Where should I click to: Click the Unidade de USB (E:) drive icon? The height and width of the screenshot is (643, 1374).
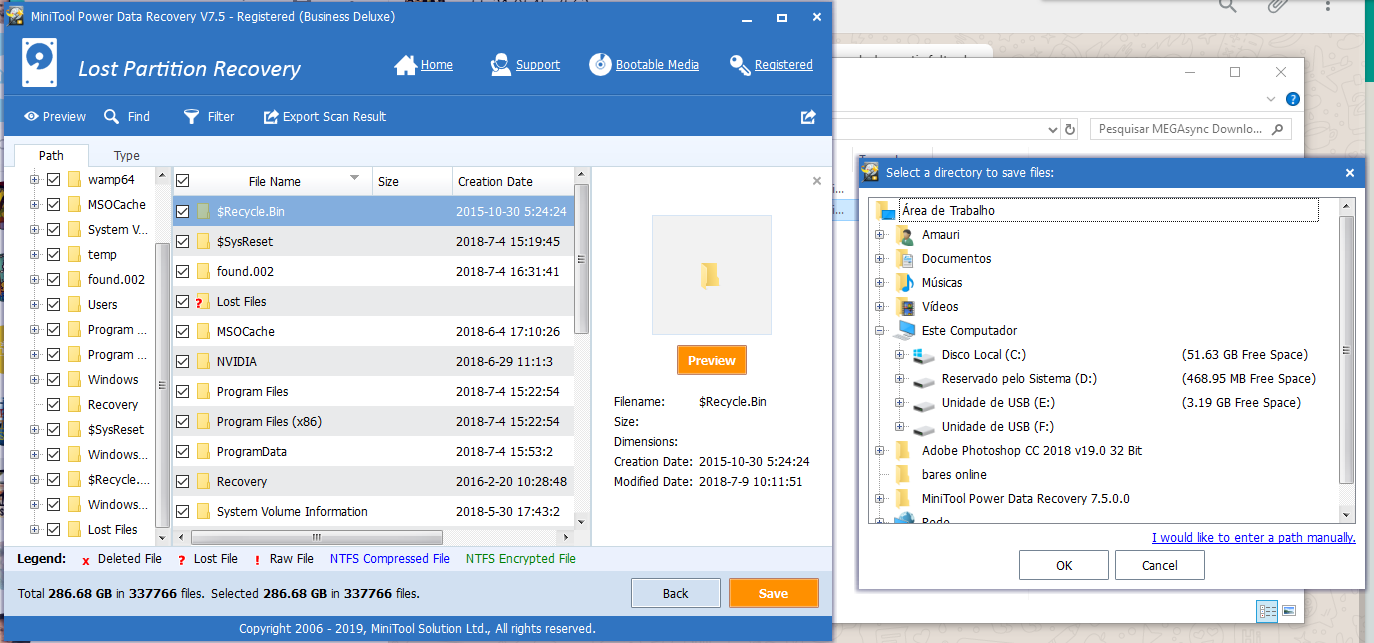(924, 403)
